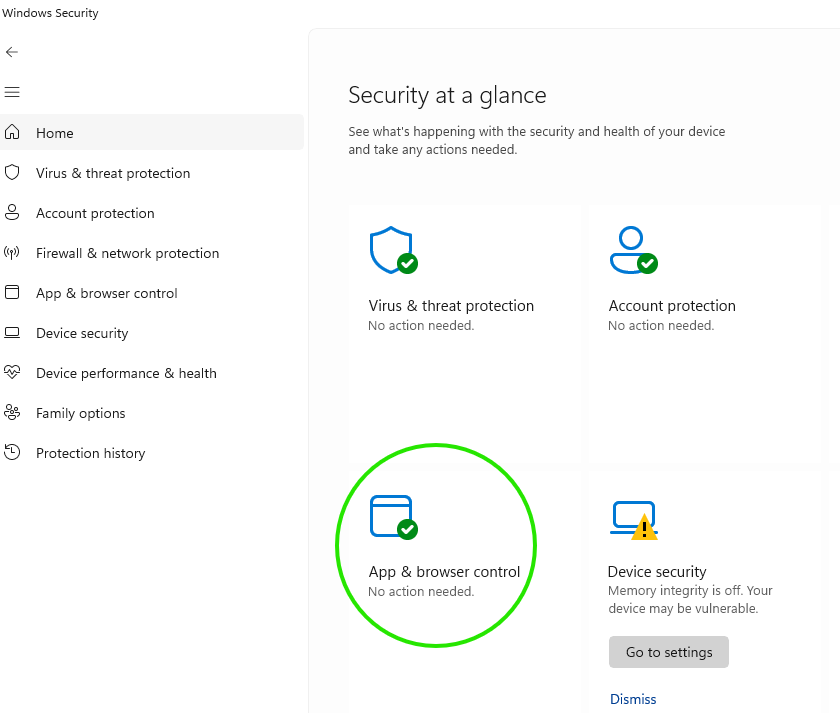The image size is (840, 713).
Task: Click the green checkmark on Virus & threat protection
Action: [405, 263]
